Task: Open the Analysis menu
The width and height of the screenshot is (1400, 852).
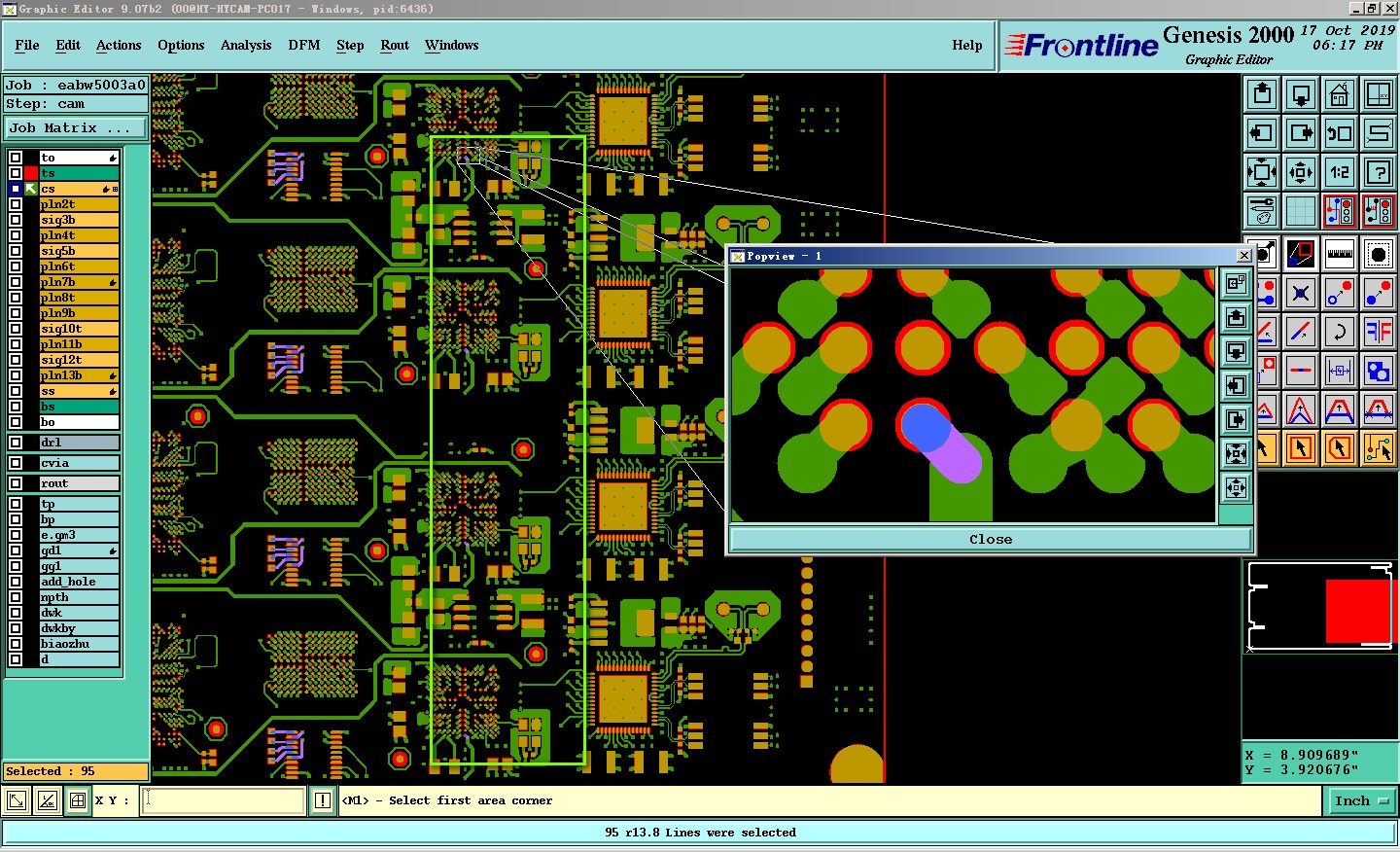Action: coord(246,46)
